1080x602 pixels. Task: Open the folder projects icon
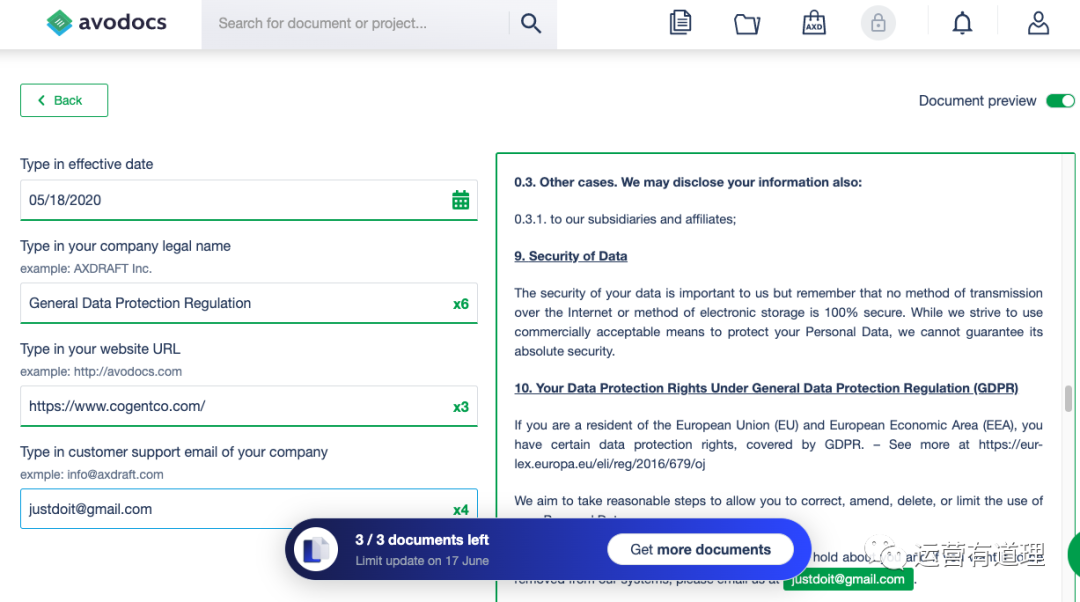click(x=747, y=24)
